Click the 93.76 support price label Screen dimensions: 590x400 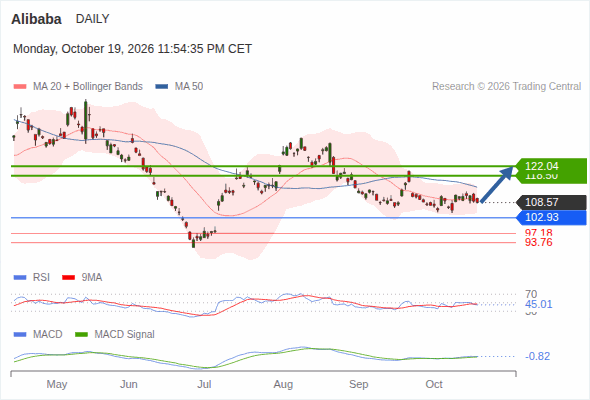pyautogui.click(x=538, y=242)
